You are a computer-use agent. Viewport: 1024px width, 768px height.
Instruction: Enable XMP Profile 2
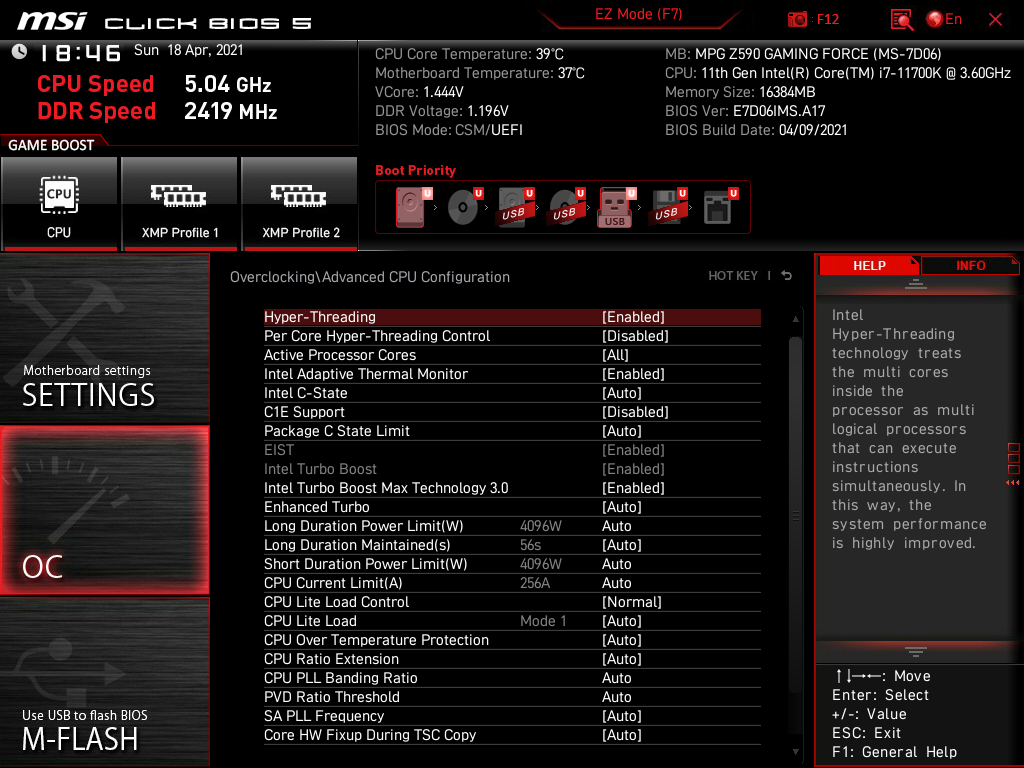[x=300, y=204]
